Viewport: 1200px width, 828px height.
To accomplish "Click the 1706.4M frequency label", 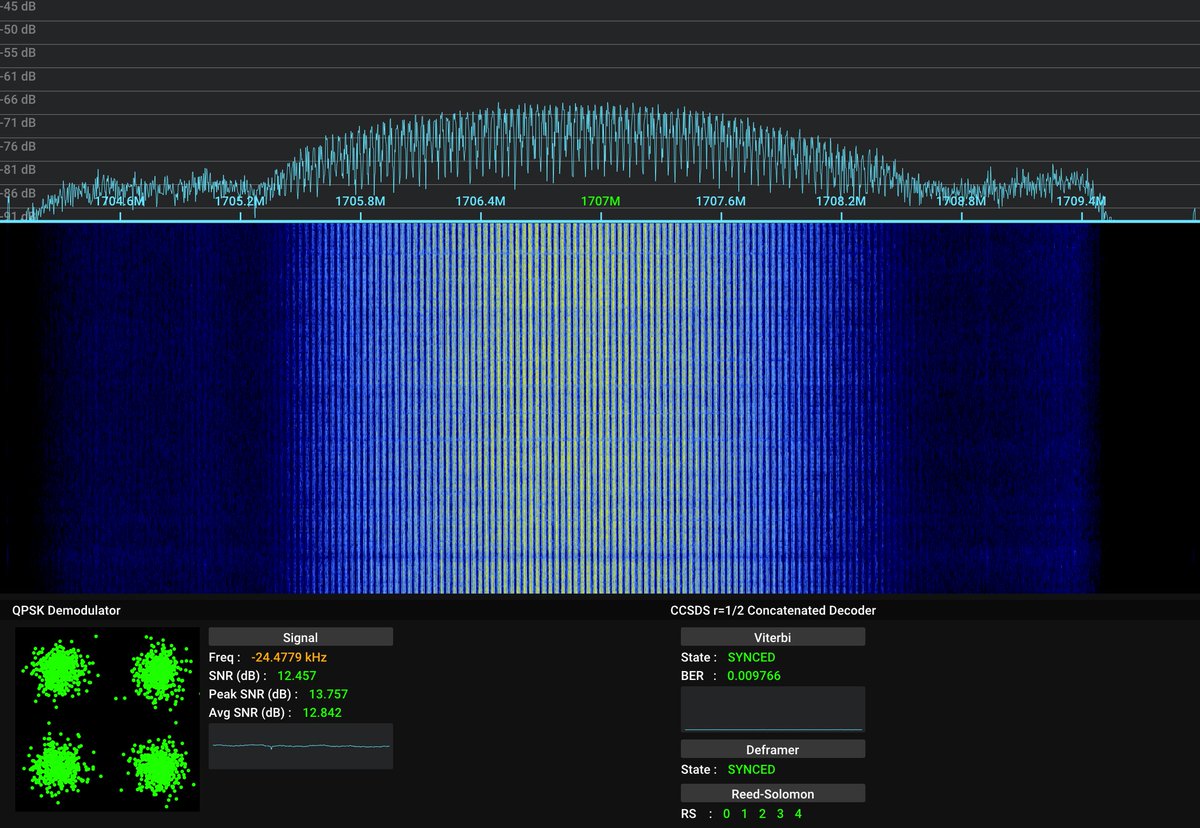I will tap(480, 201).
